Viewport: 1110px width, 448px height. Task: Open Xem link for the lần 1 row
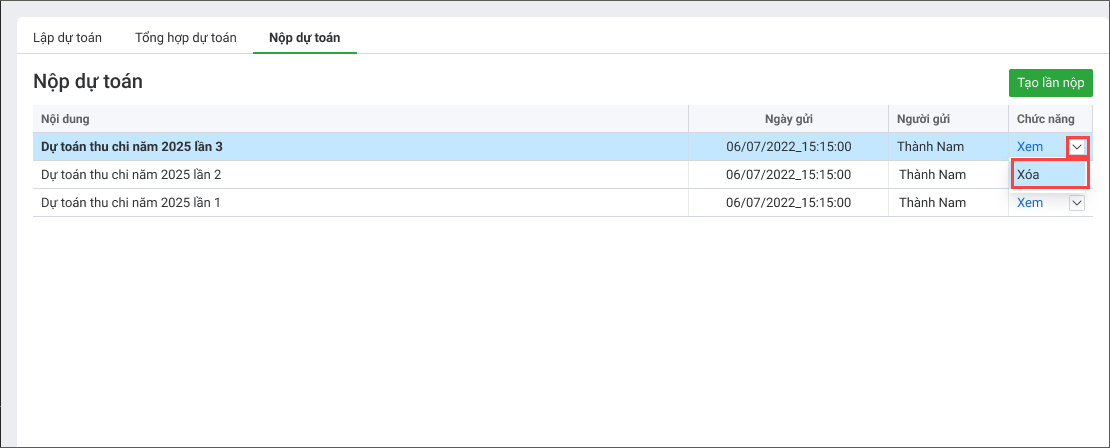[1029, 203]
